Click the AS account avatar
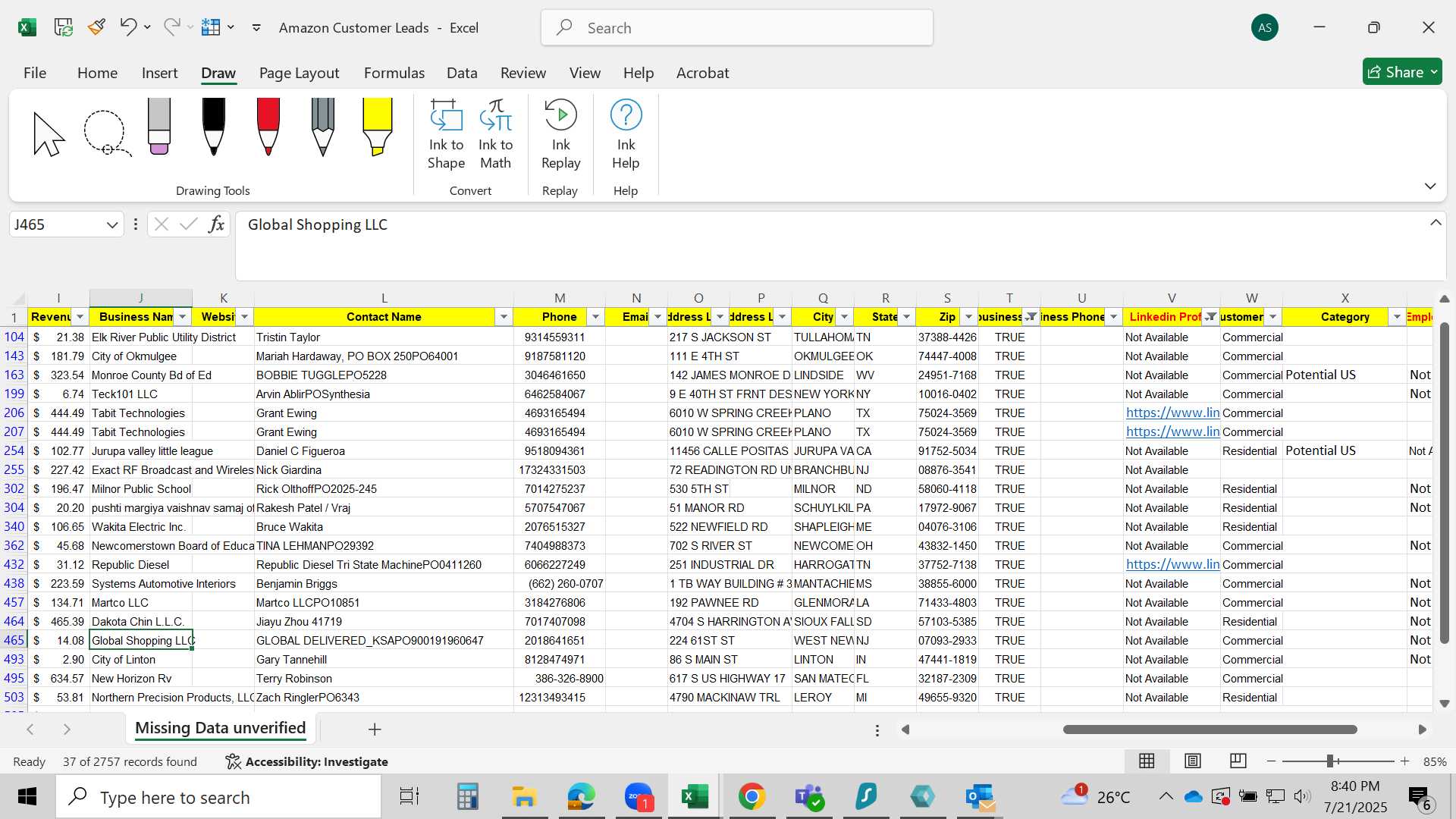 point(1264,27)
